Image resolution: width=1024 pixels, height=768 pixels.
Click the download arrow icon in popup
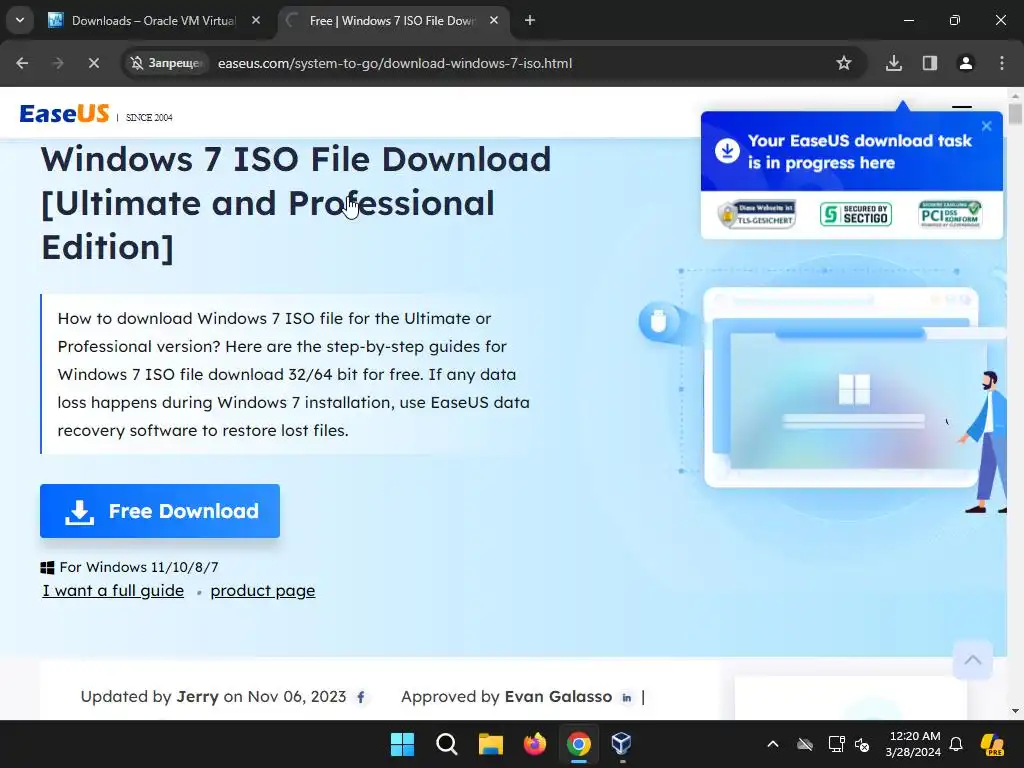tap(727, 150)
